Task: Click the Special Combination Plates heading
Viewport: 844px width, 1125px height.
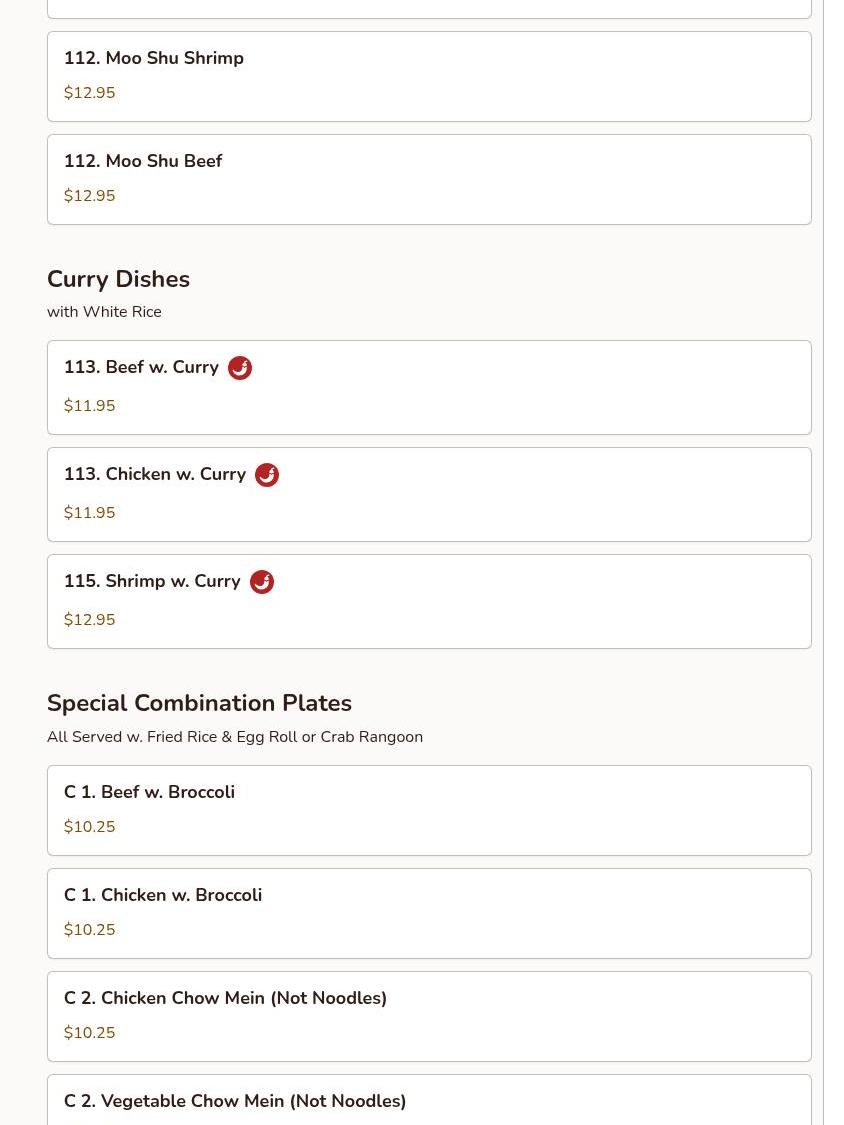Action: (199, 703)
